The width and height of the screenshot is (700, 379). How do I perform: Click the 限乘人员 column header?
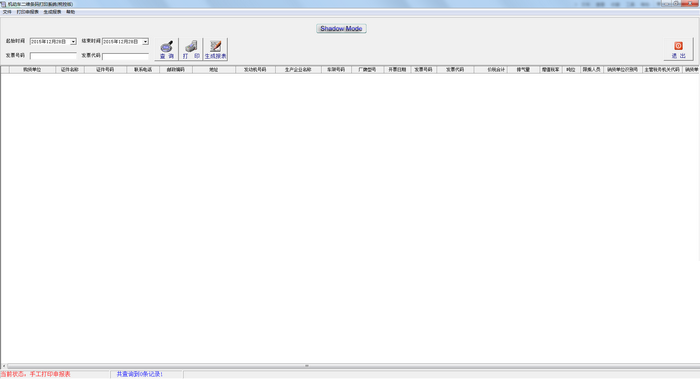coord(592,70)
